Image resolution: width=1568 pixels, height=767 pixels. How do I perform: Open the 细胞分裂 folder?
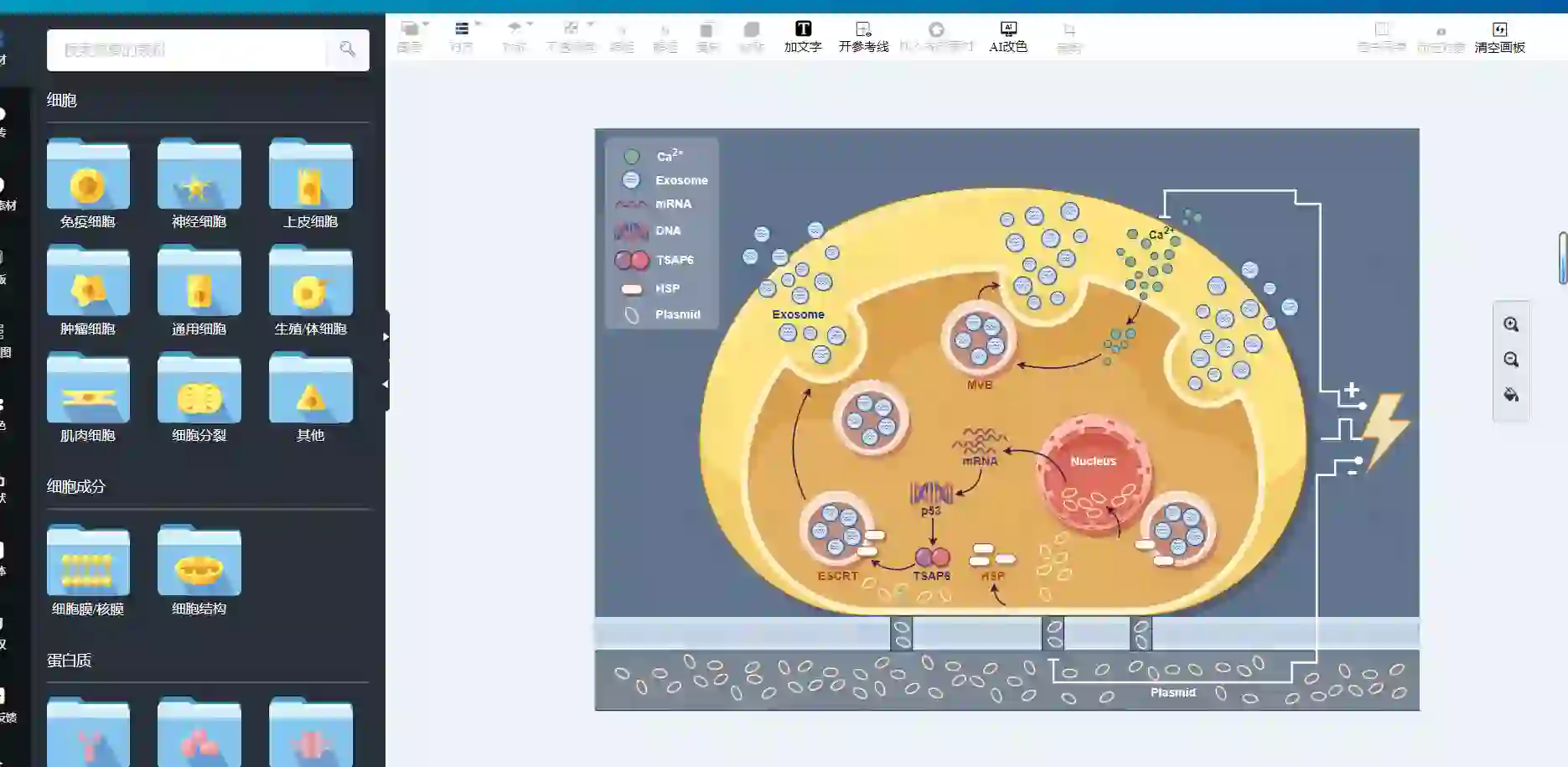pyautogui.click(x=199, y=397)
